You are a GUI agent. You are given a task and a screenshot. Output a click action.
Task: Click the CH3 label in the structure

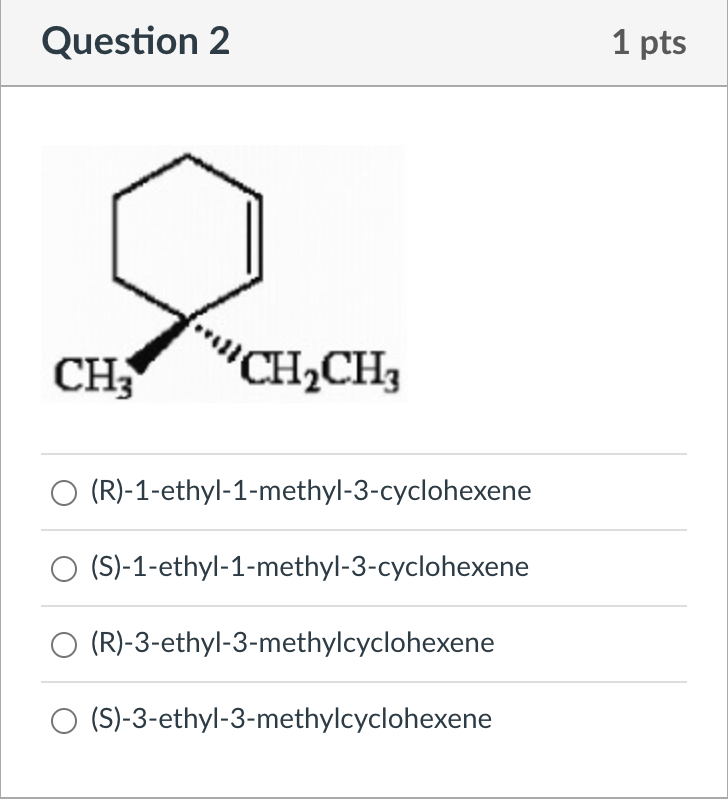click(x=93, y=377)
